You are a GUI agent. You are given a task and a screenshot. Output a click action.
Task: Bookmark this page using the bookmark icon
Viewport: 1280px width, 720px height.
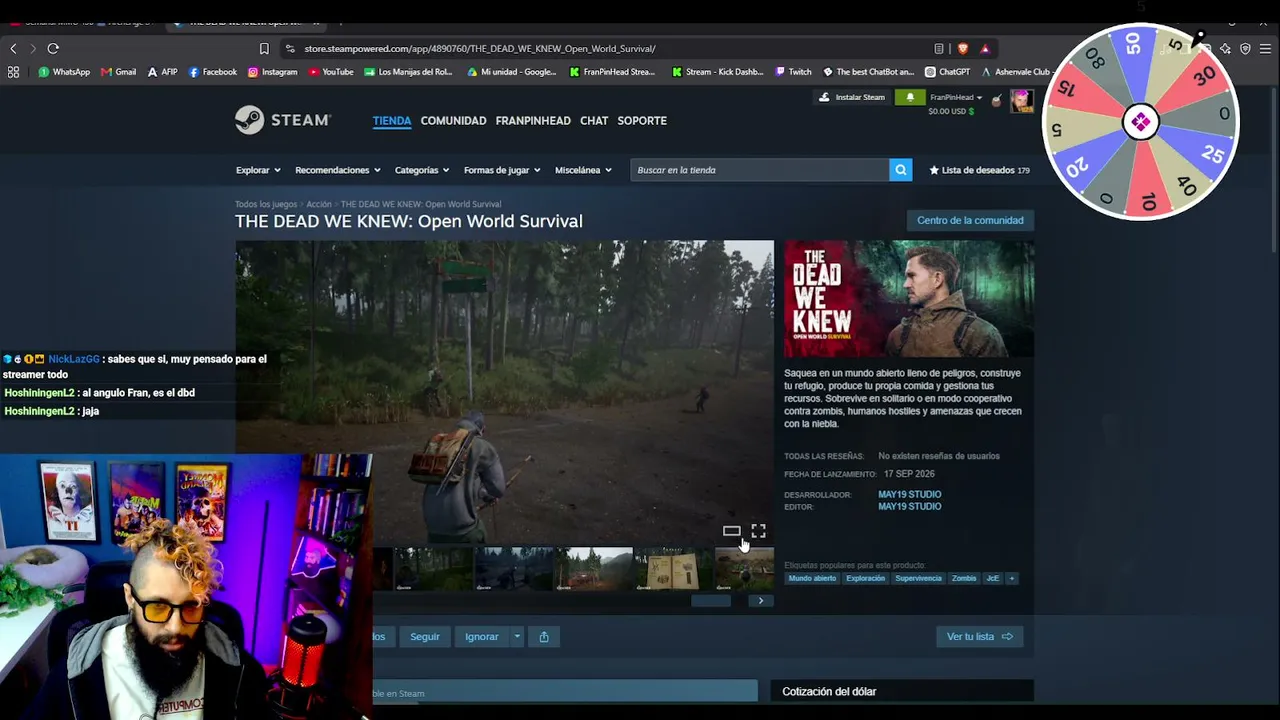coord(264,48)
